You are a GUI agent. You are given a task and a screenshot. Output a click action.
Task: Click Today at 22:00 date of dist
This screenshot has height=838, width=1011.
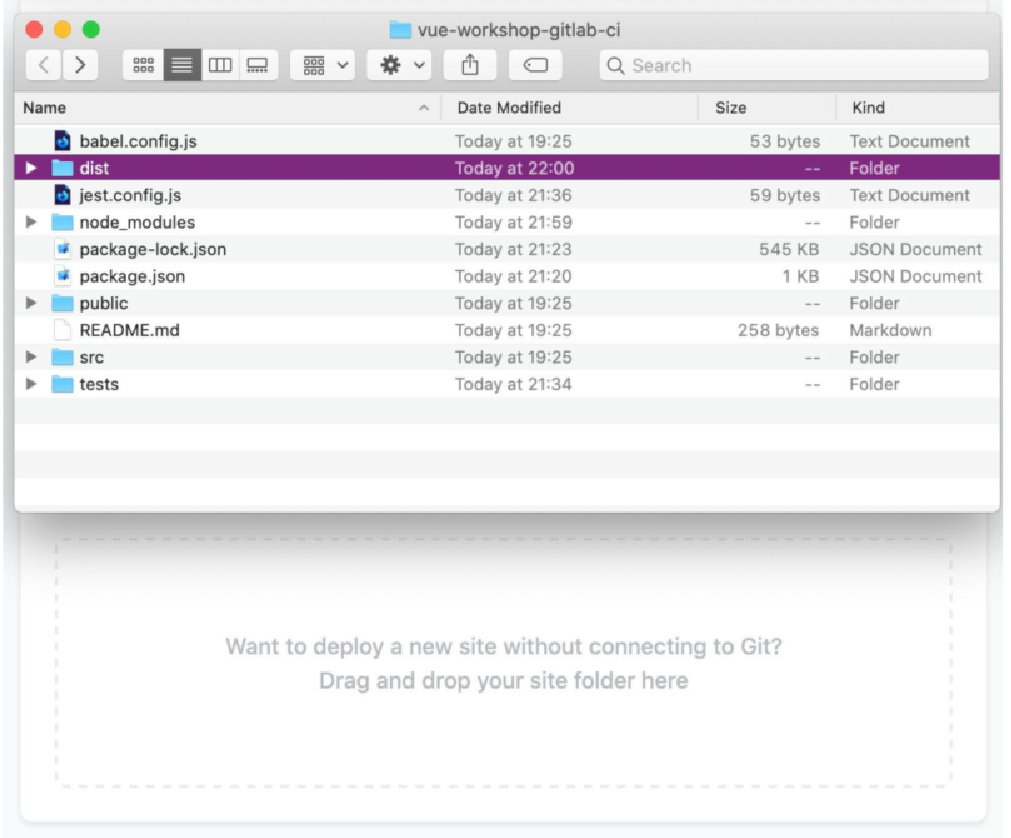[x=515, y=168]
